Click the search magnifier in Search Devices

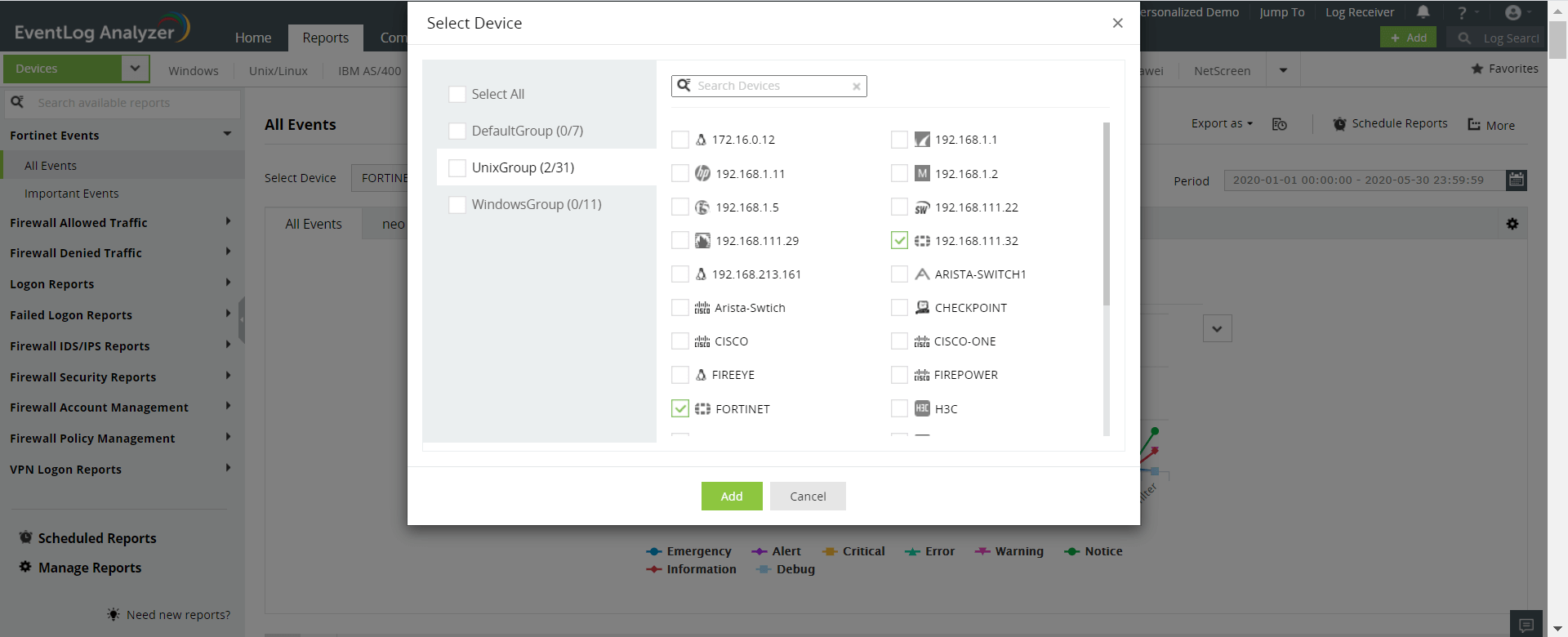(684, 85)
